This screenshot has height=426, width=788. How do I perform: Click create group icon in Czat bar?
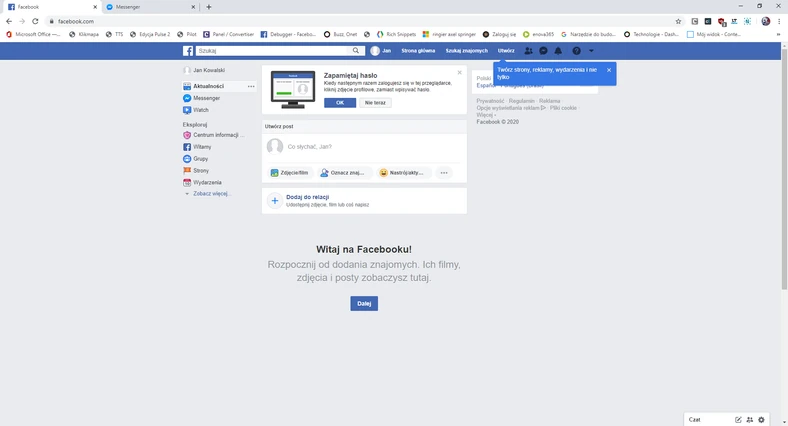click(749, 419)
